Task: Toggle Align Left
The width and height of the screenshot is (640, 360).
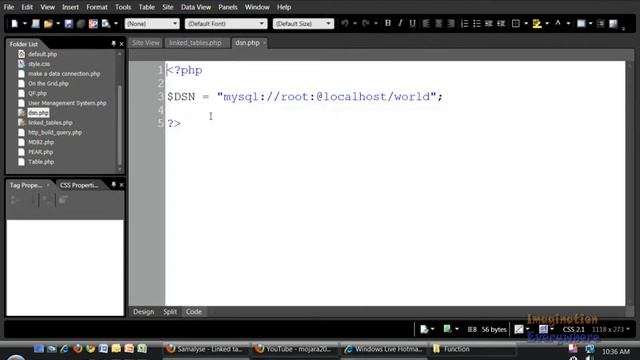Action: coord(426,24)
